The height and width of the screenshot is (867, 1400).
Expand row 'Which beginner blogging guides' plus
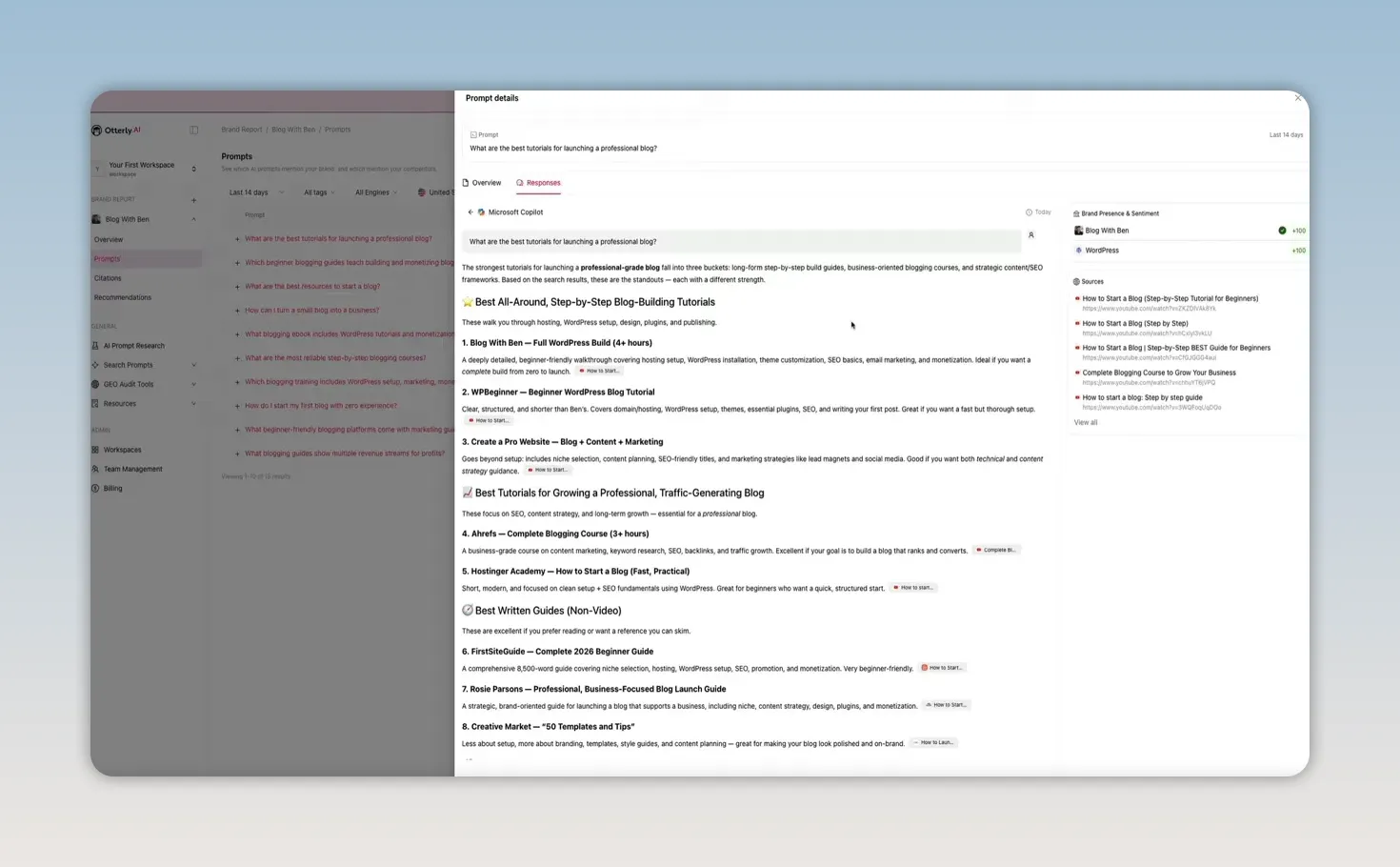pos(237,263)
